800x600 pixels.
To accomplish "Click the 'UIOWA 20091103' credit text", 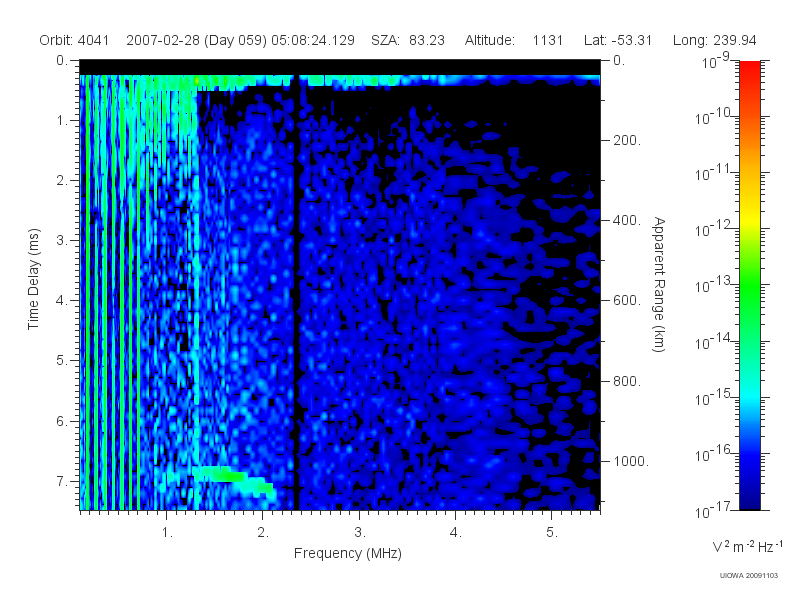I will coord(748,576).
